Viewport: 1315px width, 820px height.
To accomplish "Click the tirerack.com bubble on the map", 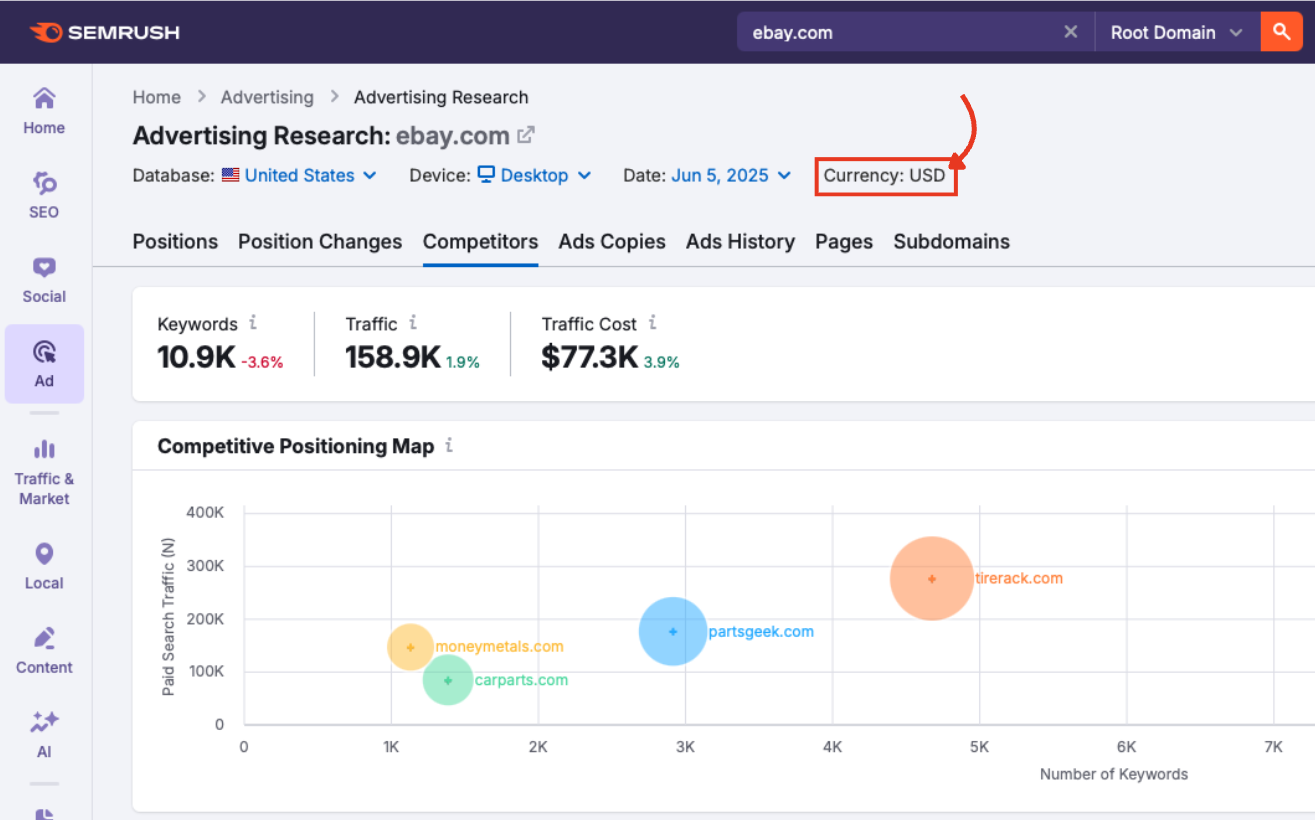I will point(931,578).
